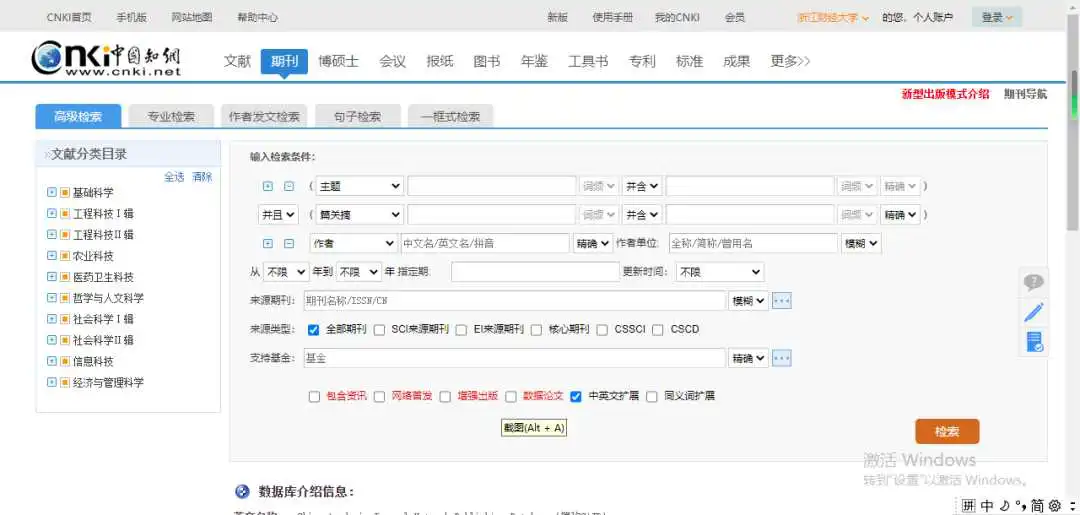Click the 简 simplified Chinese IME icon
Viewport: 1080px width, 515px height.
click(x=1037, y=505)
